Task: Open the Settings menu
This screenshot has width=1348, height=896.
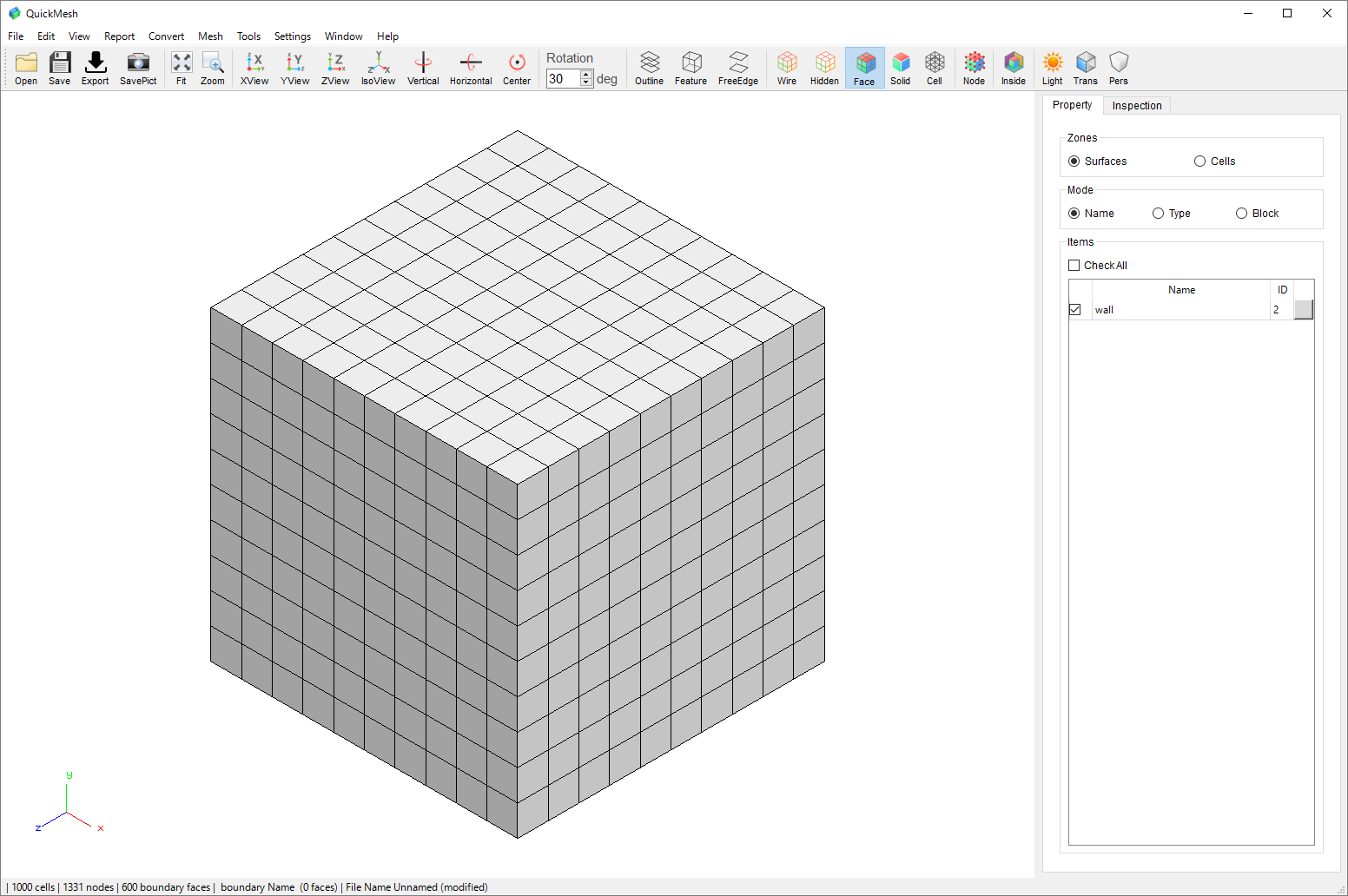Action: point(293,36)
